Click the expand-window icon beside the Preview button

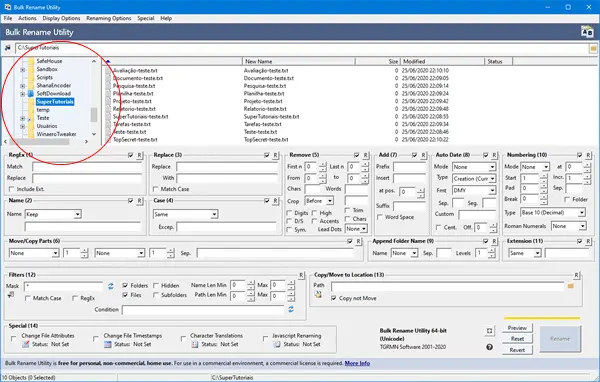tap(489, 331)
